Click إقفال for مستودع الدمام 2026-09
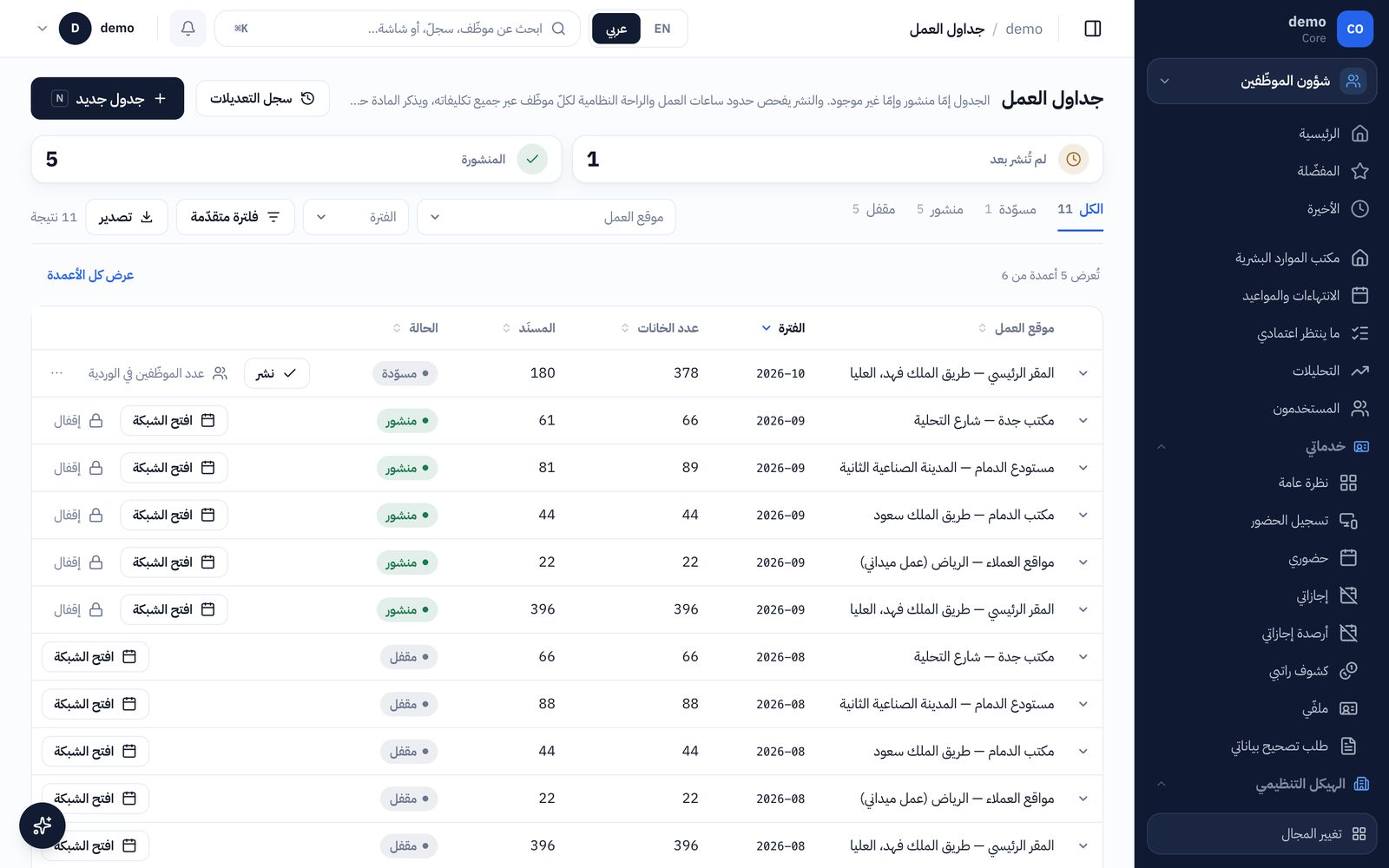Screen dimensions: 1389x868 (x=79, y=468)
